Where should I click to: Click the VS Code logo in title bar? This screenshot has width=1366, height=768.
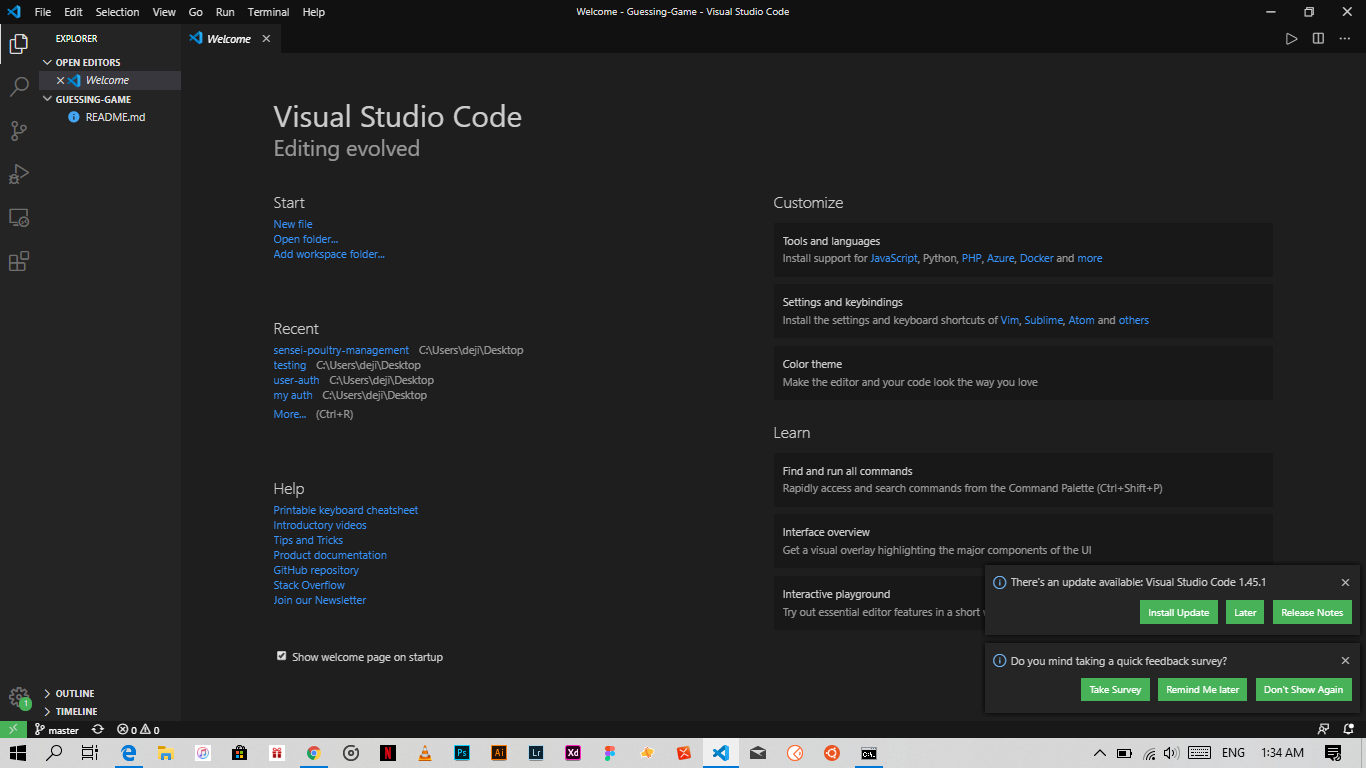[x=14, y=12]
